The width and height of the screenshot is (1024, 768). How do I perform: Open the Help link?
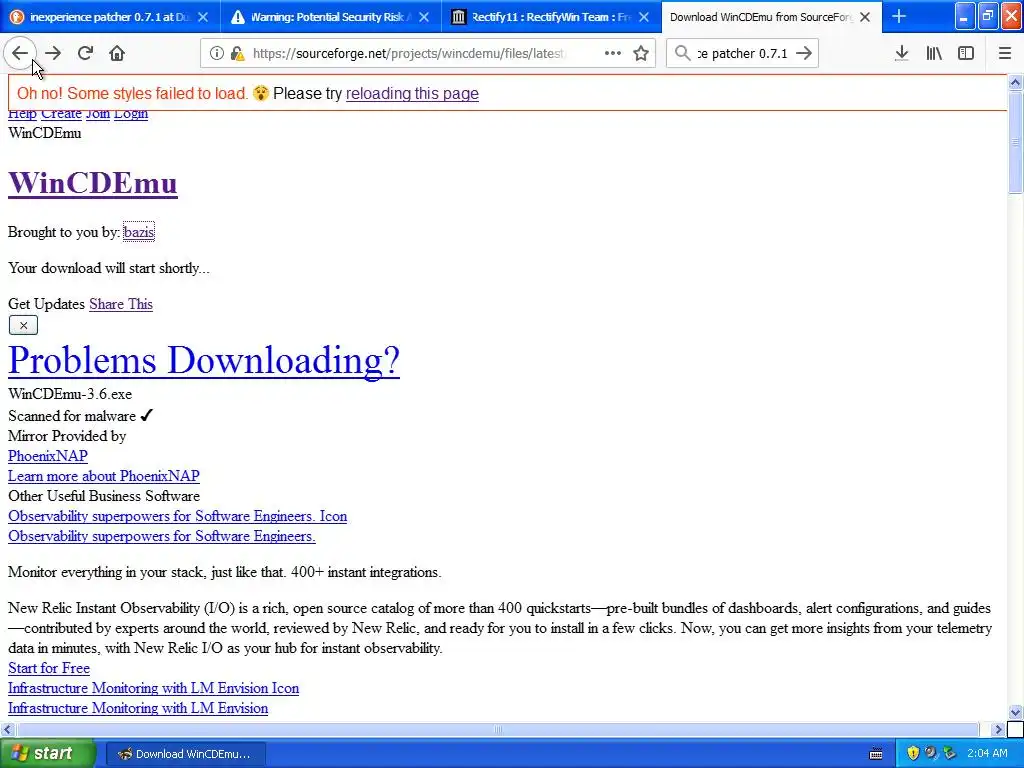(22, 114)
